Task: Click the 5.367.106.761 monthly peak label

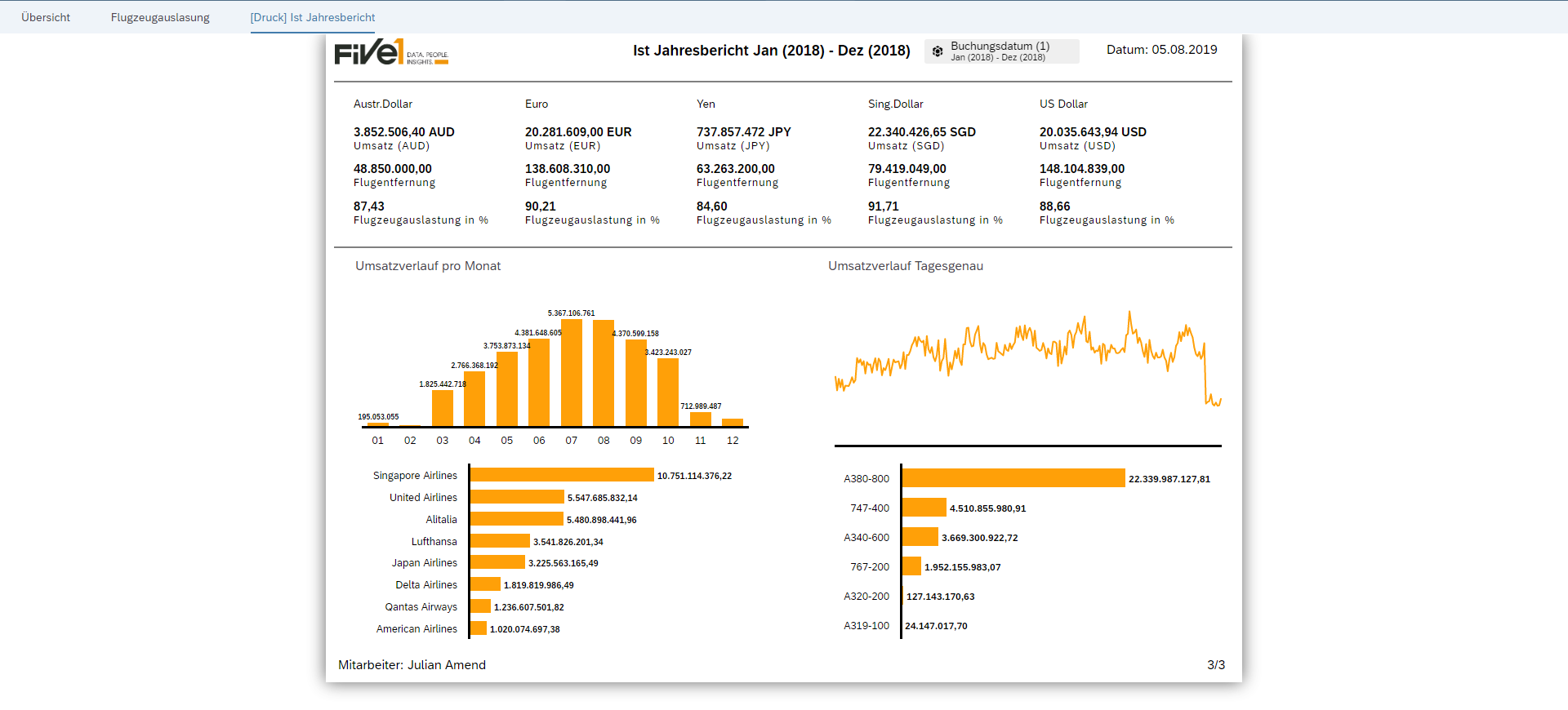Action: (572, 313)
